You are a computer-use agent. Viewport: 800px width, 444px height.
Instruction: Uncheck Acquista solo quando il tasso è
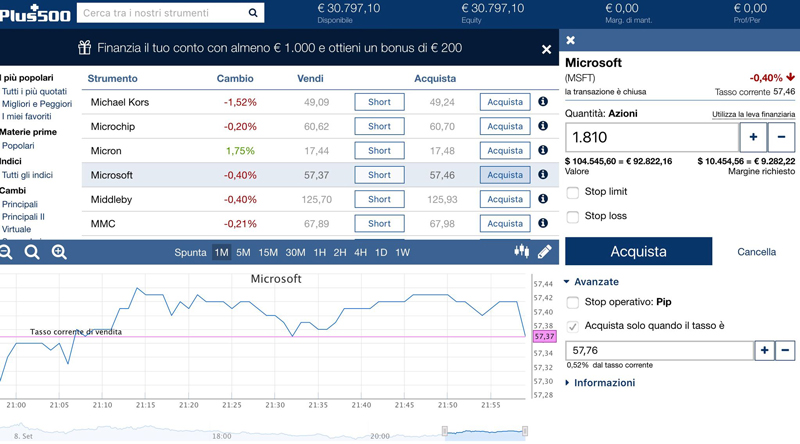click(x=573, y=327)
